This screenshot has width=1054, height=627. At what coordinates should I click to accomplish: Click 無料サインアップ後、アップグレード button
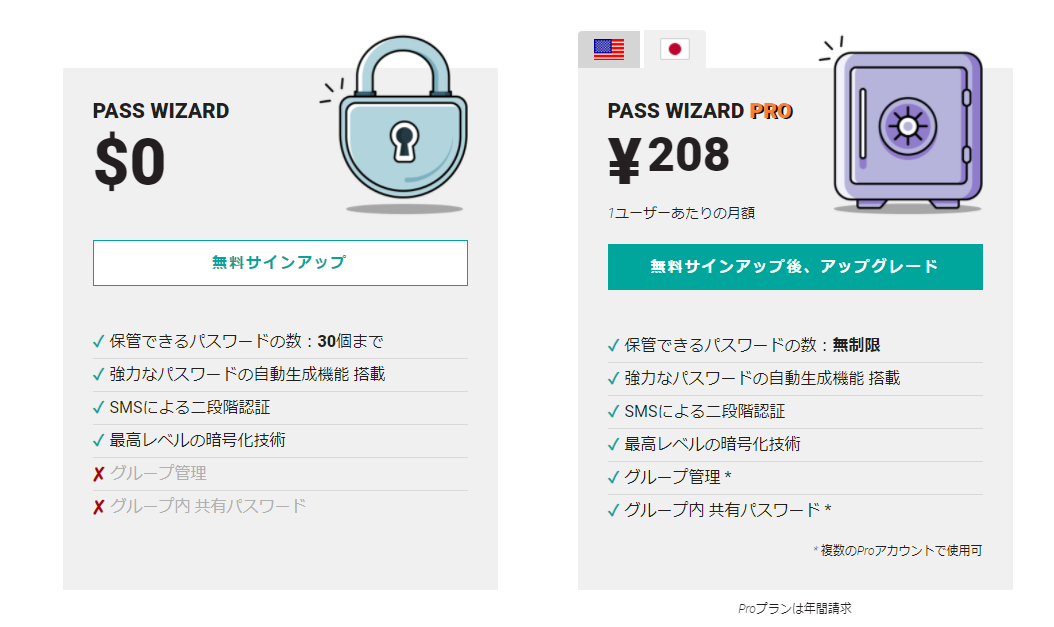tap(795, 267)
